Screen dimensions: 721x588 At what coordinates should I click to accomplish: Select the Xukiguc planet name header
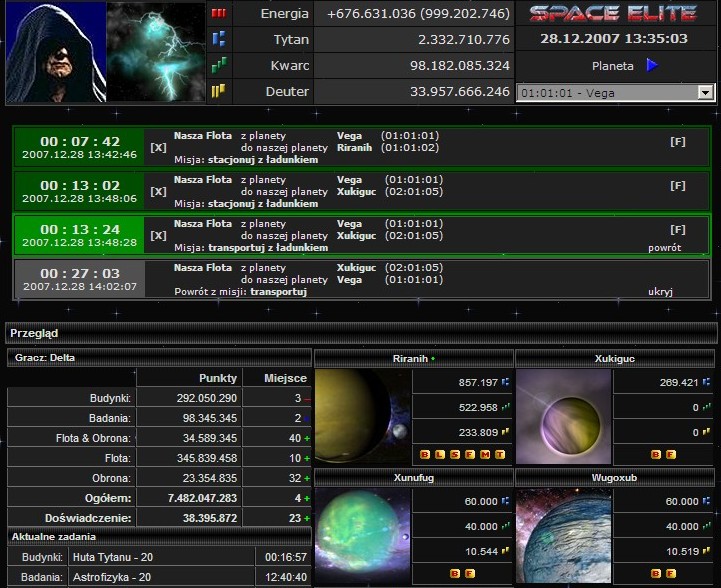pos(613,357)
